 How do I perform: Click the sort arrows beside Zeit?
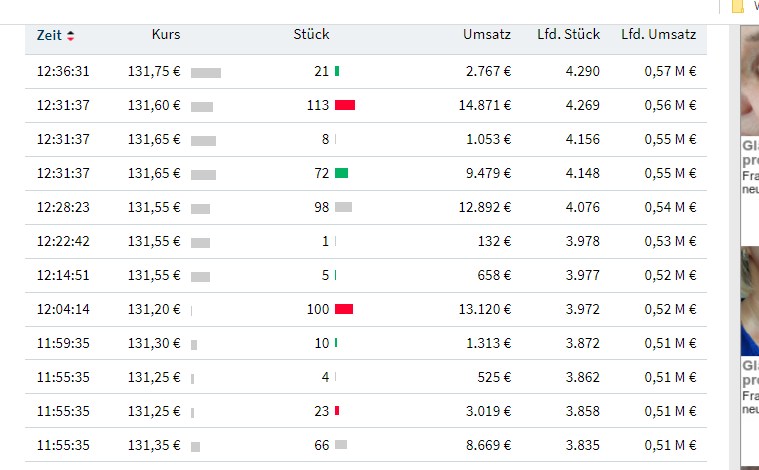(x=70, y=36)
